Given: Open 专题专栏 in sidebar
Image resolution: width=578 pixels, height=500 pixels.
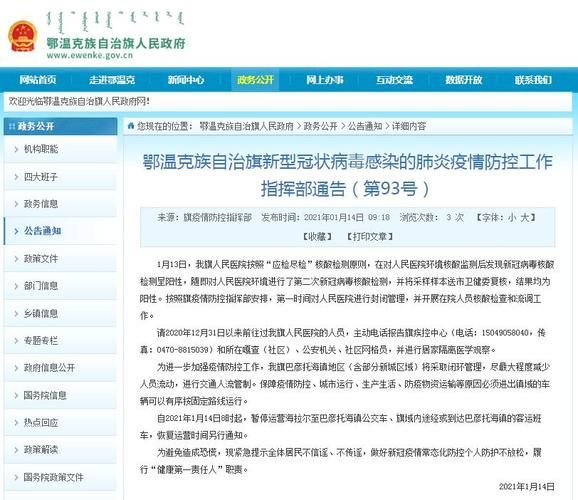Looking at the screenshot, I should coord(41,341).
